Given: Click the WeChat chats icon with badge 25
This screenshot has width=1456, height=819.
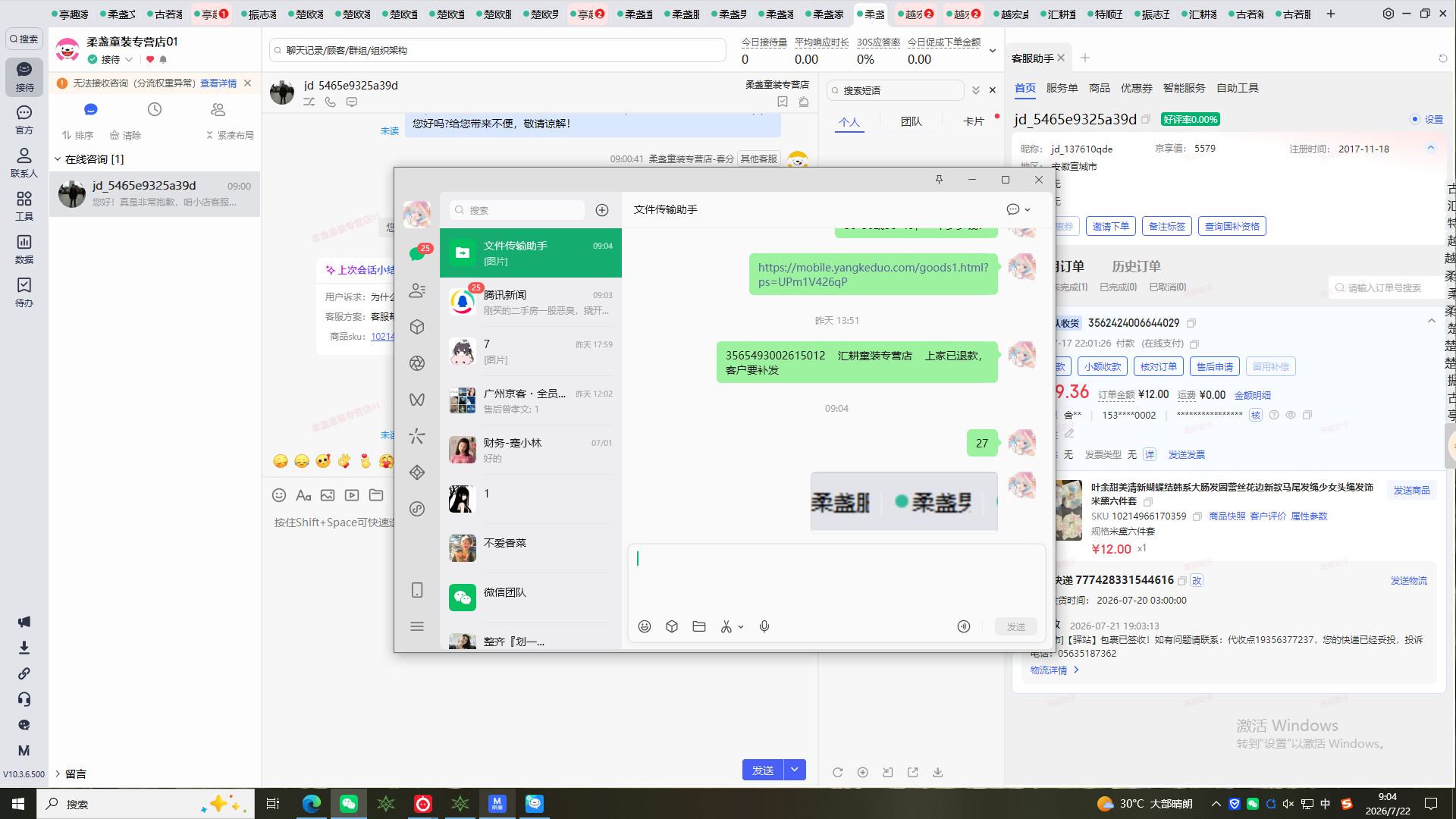Looking at the screenshot, I should (x=417, y=253).
